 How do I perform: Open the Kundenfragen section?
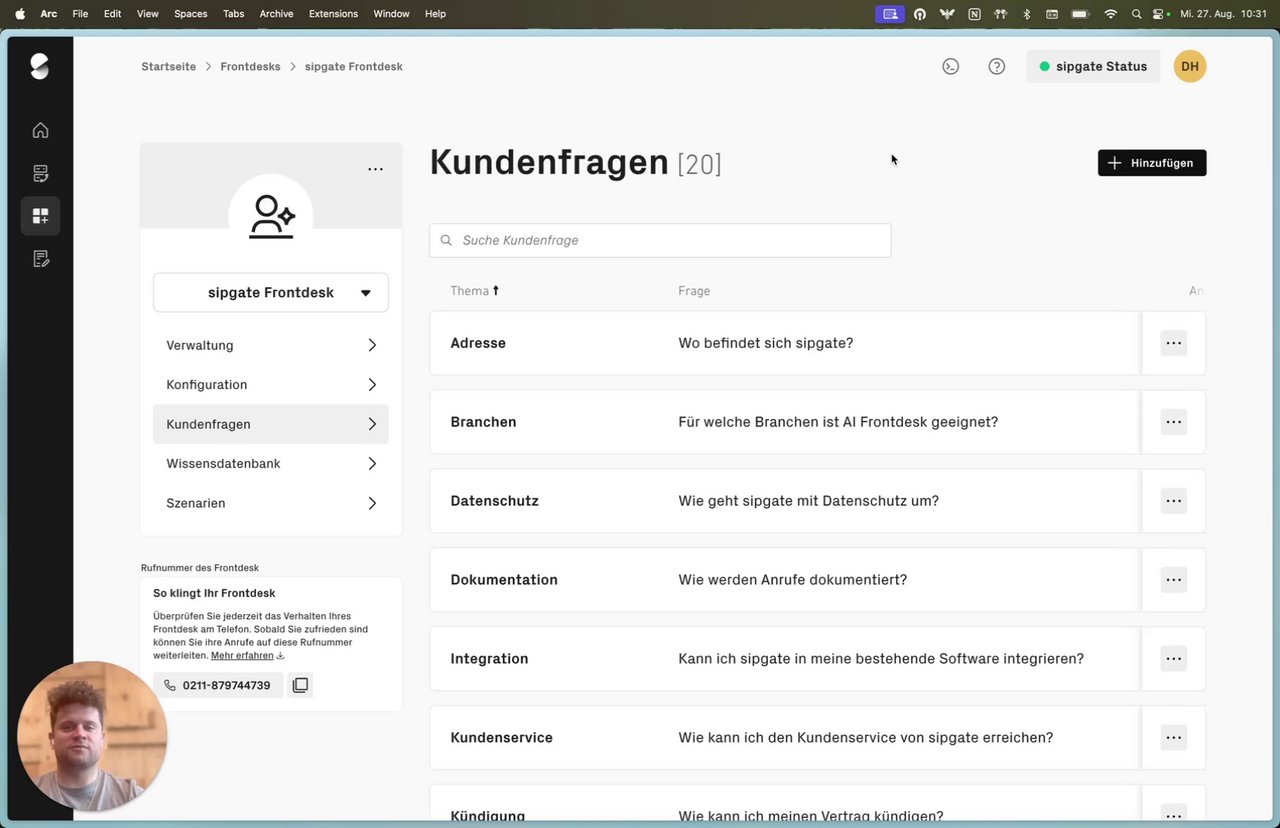pos(271,424)
